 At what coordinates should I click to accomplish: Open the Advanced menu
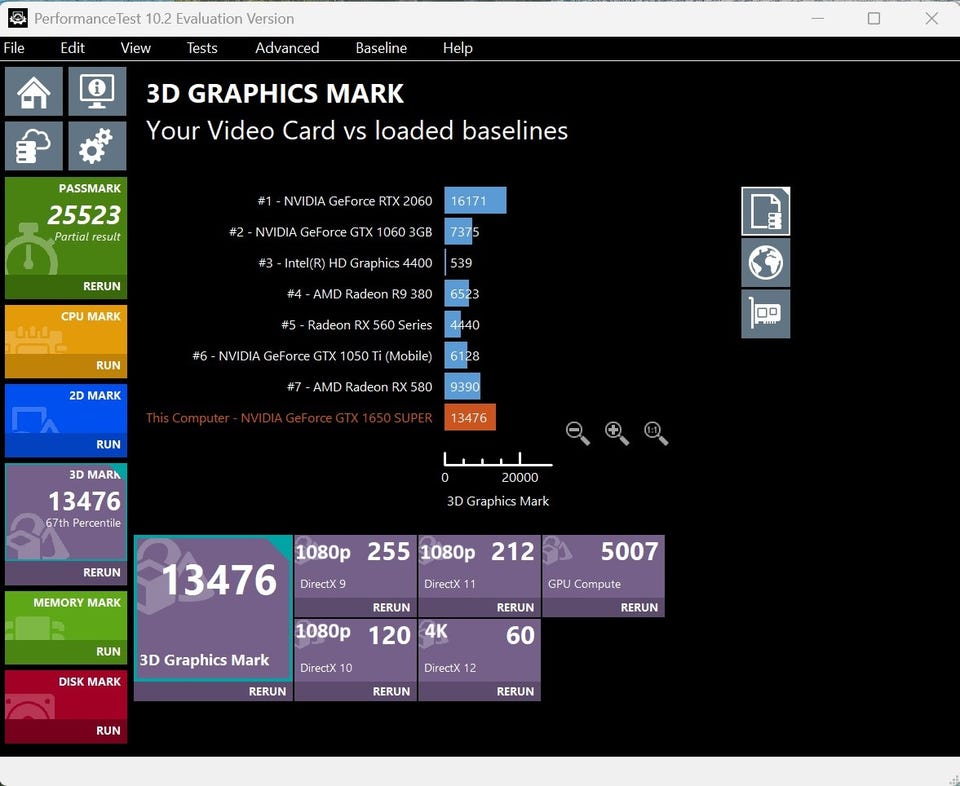coord(287,48)
